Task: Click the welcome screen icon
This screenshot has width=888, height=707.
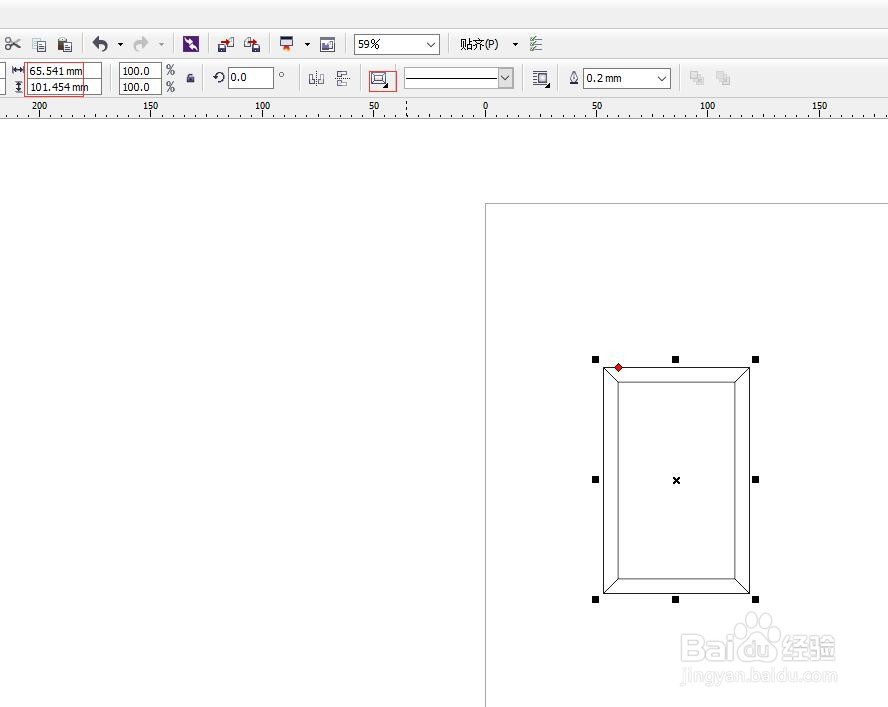Action: coord(327,44)
